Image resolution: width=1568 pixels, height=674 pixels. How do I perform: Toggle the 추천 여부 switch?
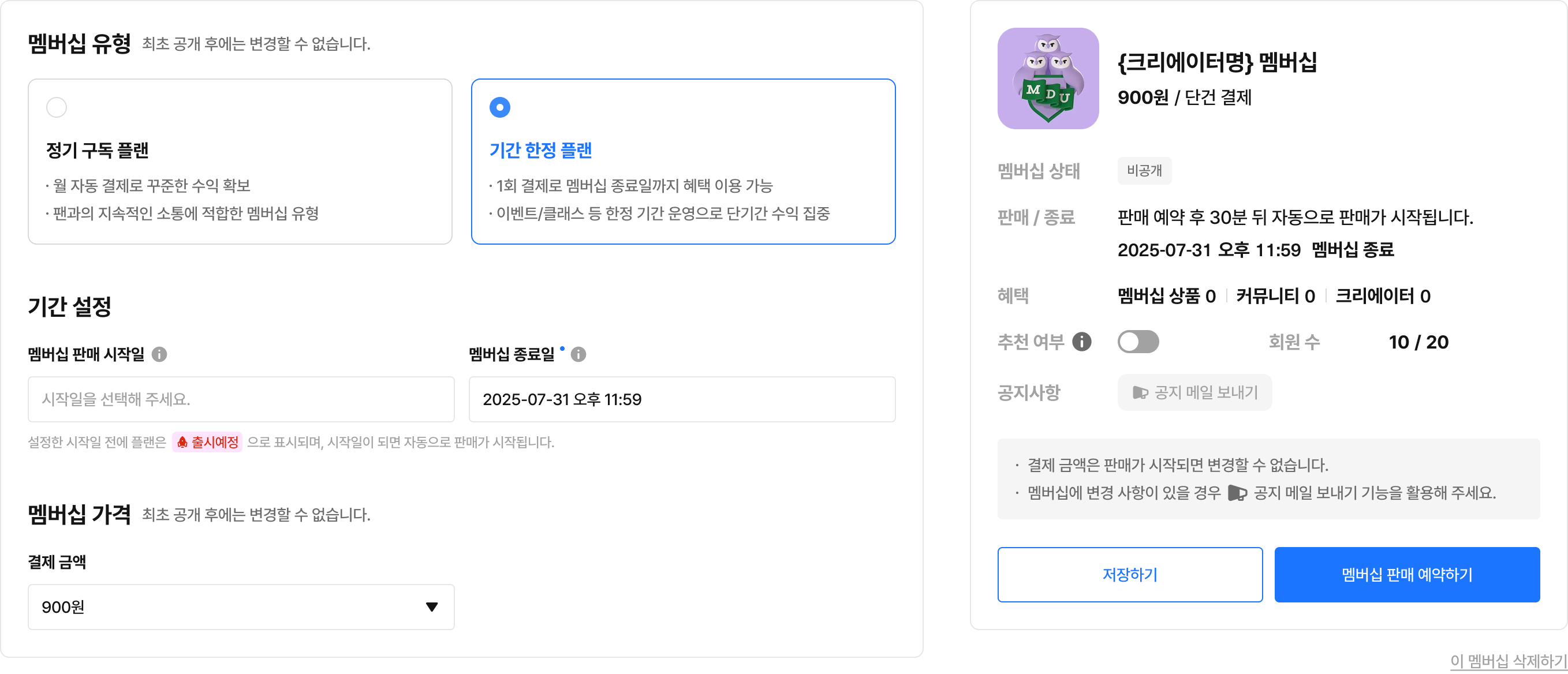[1138, 342]
